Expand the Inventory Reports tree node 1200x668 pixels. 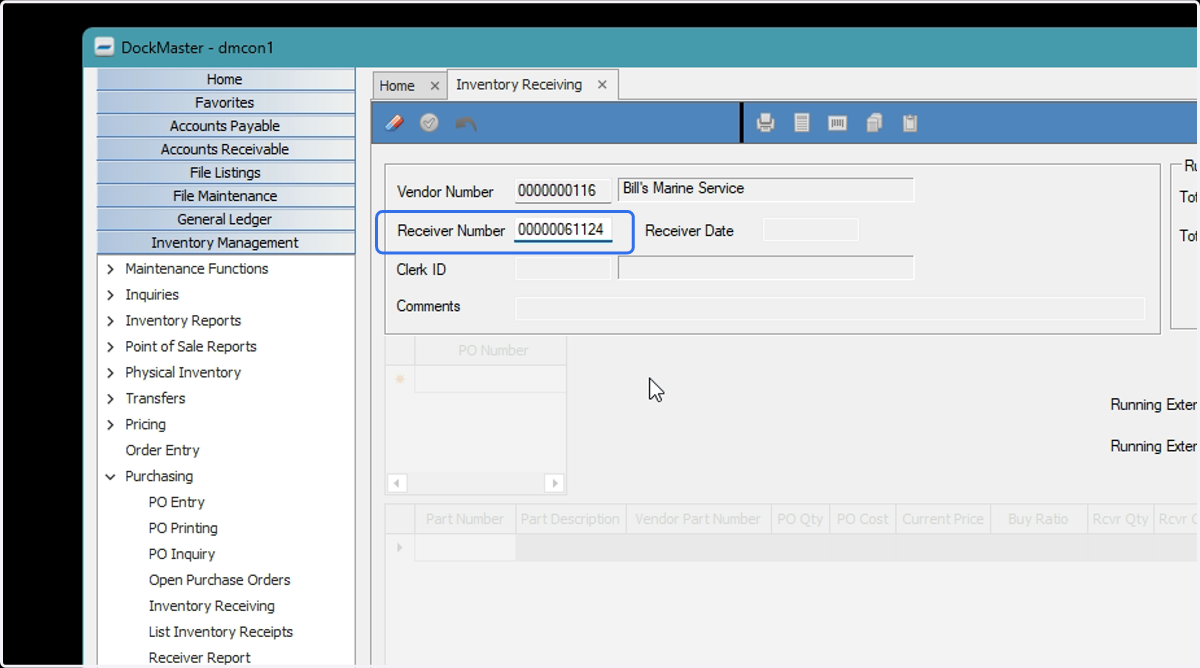pyautogui.click(x=110, y=321)
